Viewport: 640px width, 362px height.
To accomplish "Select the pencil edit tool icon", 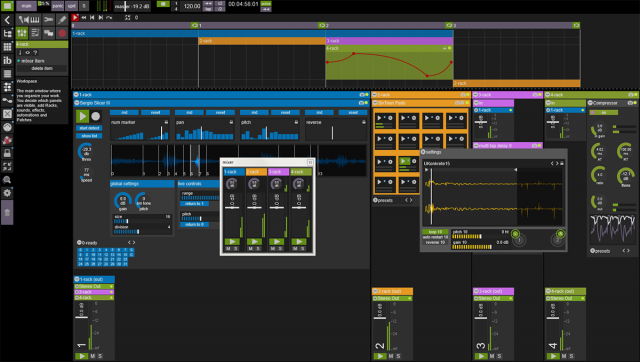I will 62,20.
